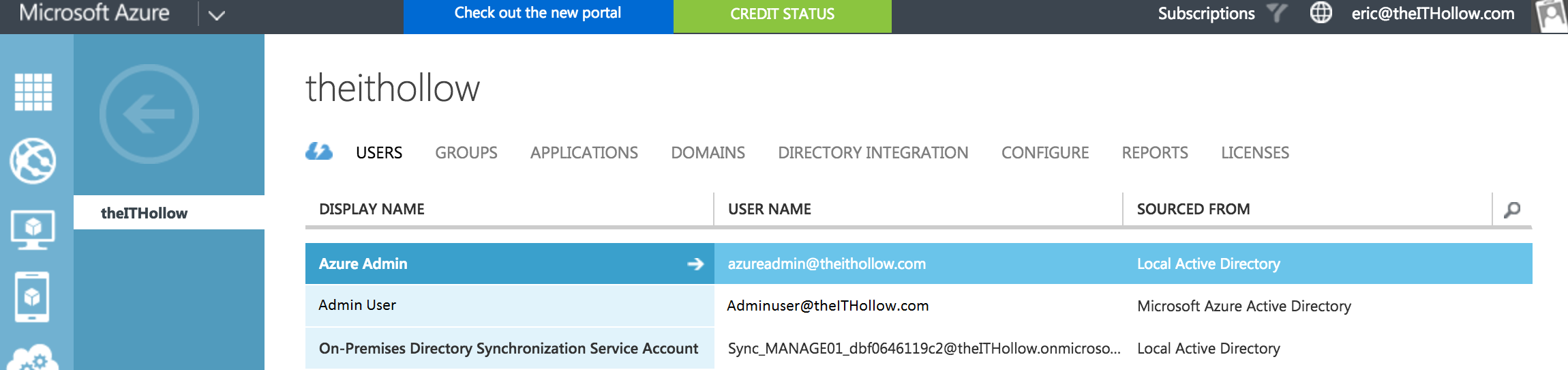Switch to the DIRECTORY INTEGRATION tab

click(x=873, y=153)
